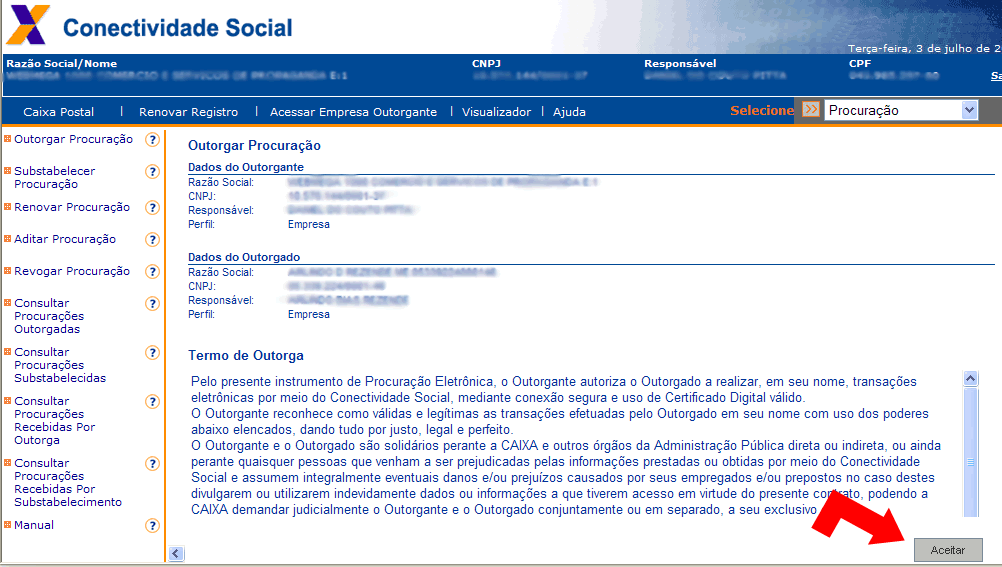Viewport: 1002px width, 567px height.
Task: Click the Termo de Outorga text area
Action: pos(575,445)
